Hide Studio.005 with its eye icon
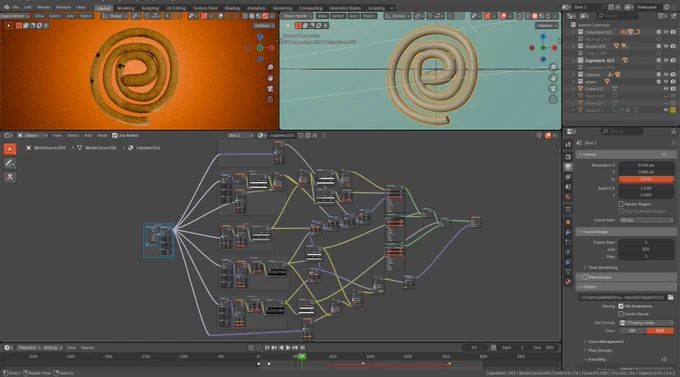The image size is (680, 377). click(x=666, y=46)
